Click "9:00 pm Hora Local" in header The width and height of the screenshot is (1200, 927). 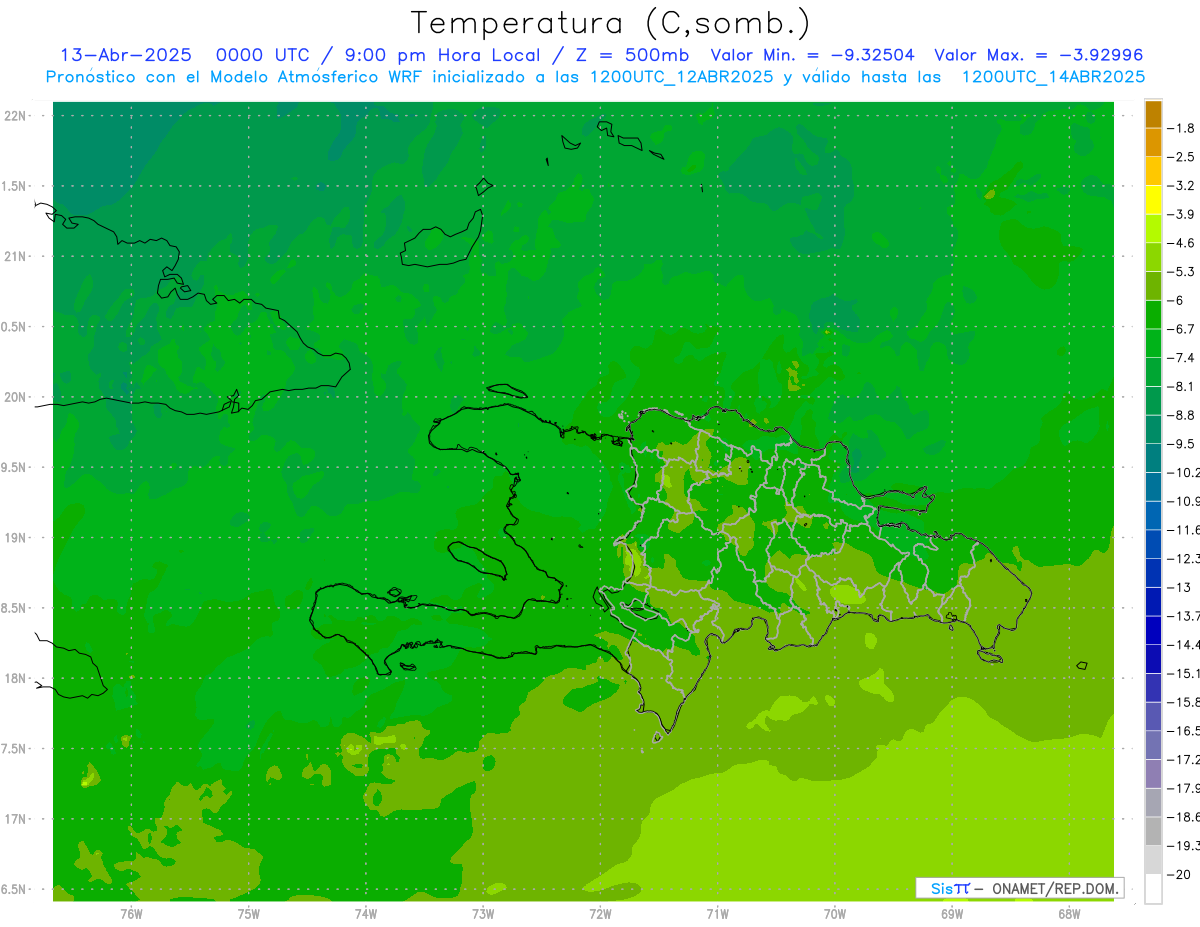pos(441,55)
